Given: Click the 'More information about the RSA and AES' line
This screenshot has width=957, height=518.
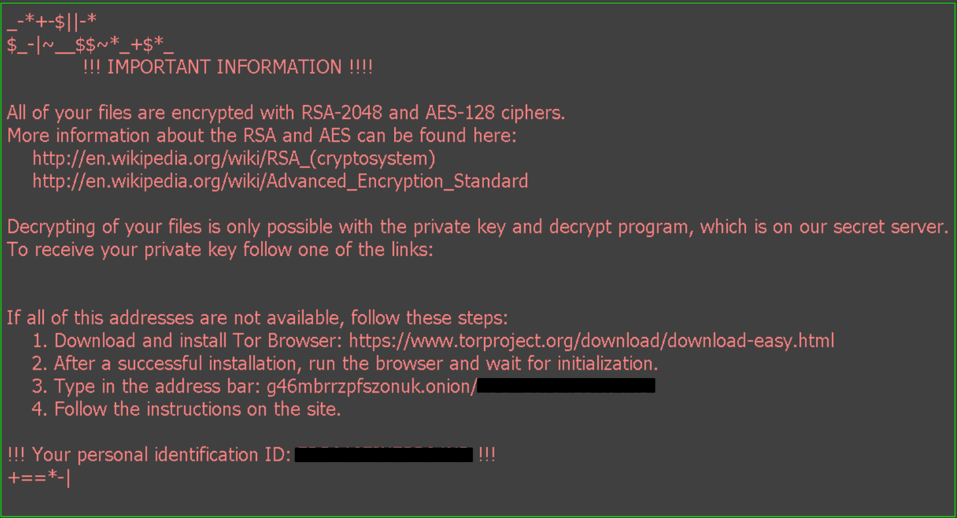Looking at the screenshot, I should [x=261, y=135].
